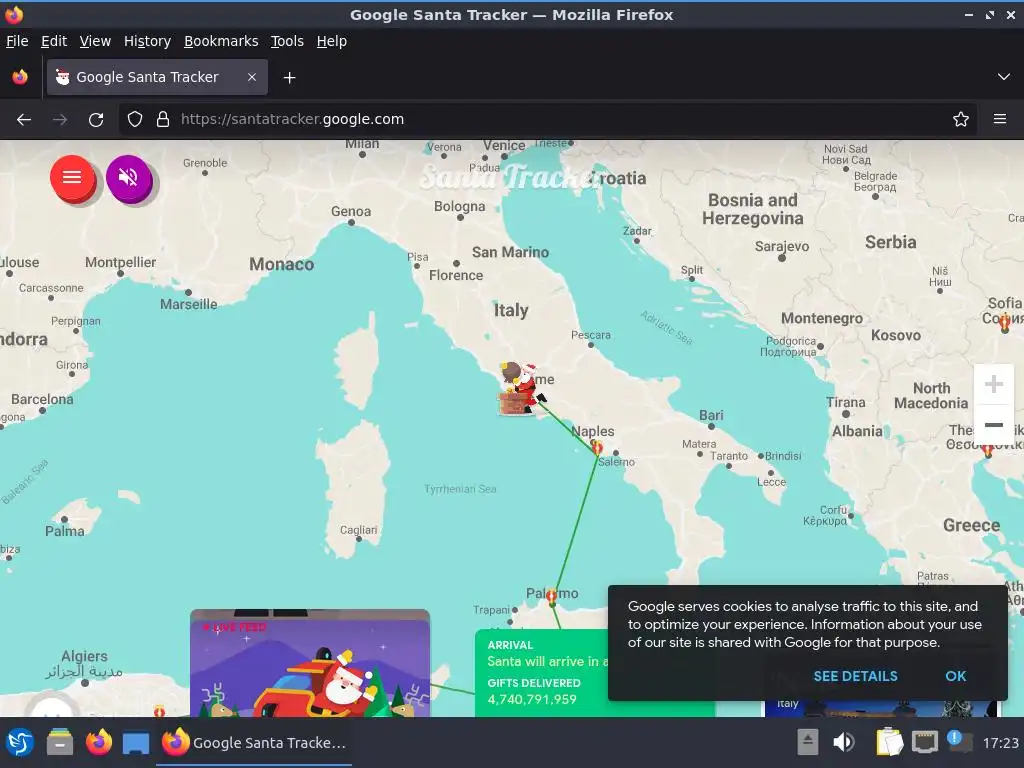Click the Naples city label

(x=593, y=431)
